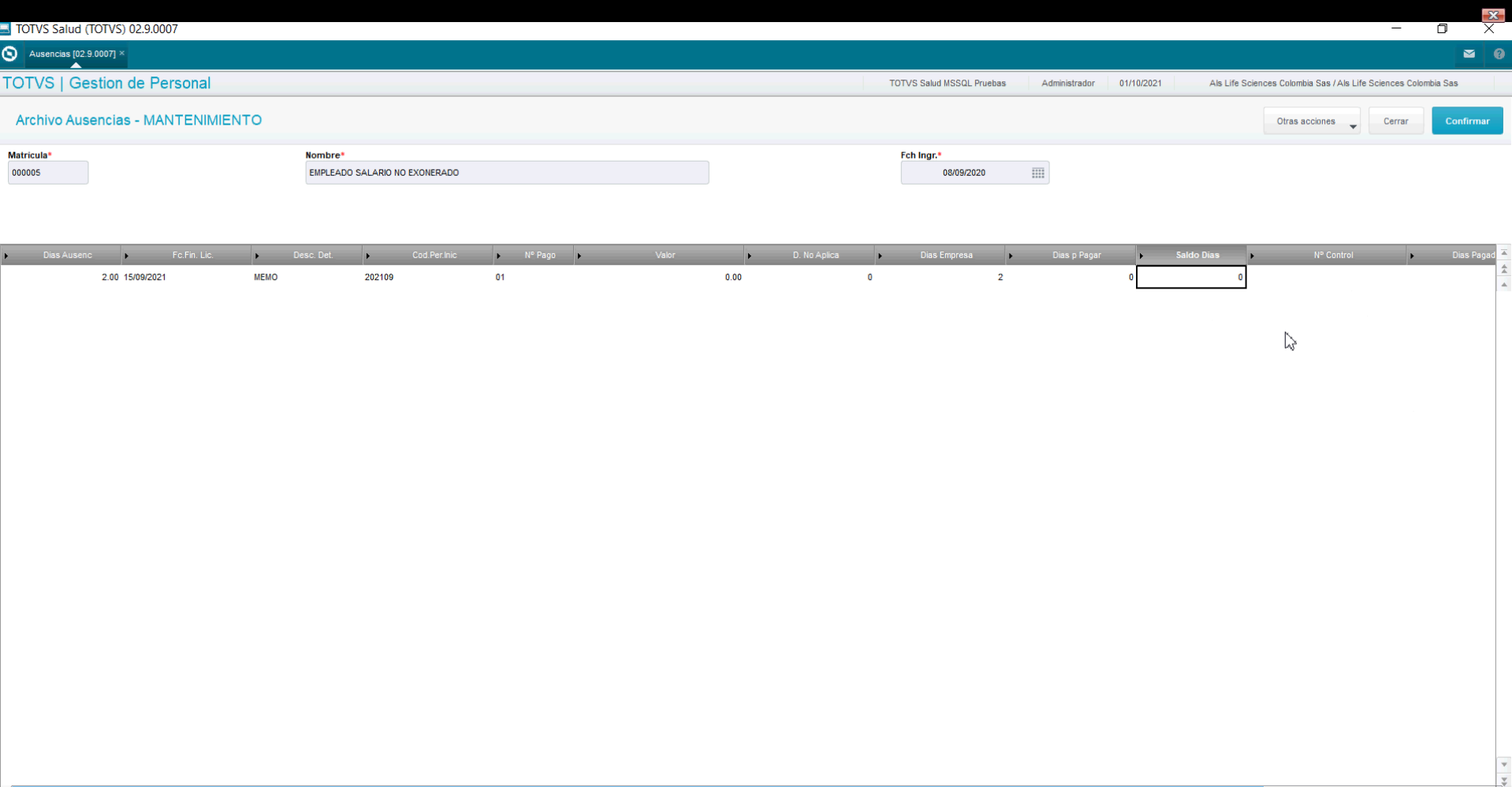Select the Dias Empresa value 2 cell

pos(940,278)
